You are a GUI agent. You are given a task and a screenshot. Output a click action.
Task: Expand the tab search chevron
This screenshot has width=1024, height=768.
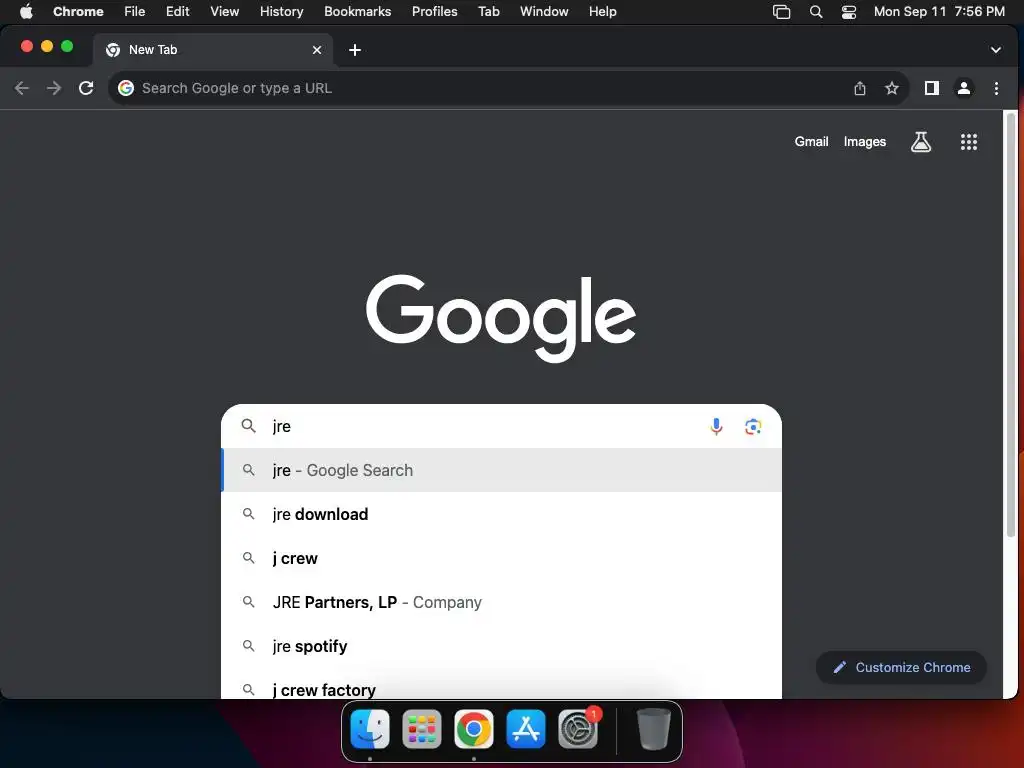click(x=995, y=50)
